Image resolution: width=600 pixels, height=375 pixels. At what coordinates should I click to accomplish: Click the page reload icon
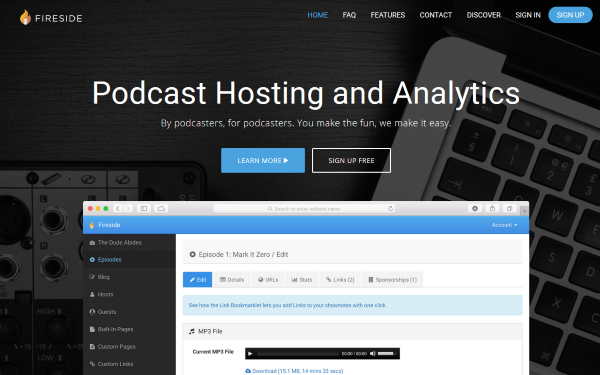(390, 209)
